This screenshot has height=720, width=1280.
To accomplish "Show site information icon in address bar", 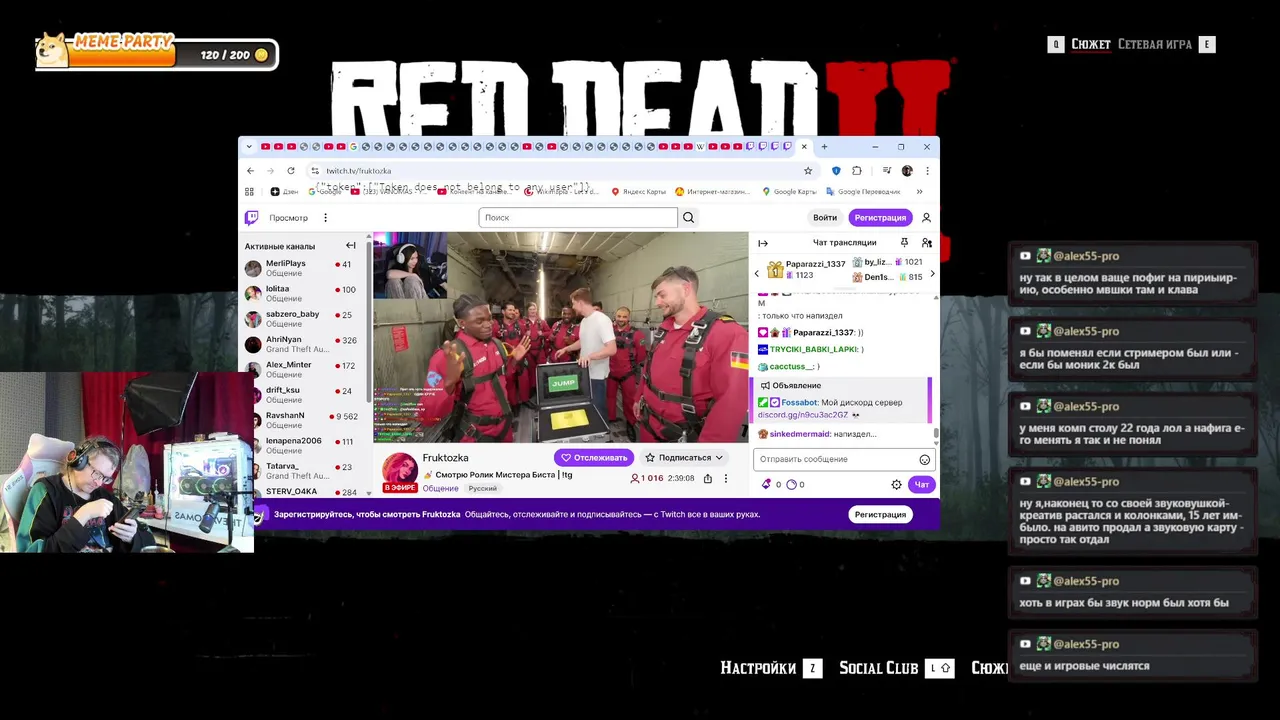I will (314, 171).
